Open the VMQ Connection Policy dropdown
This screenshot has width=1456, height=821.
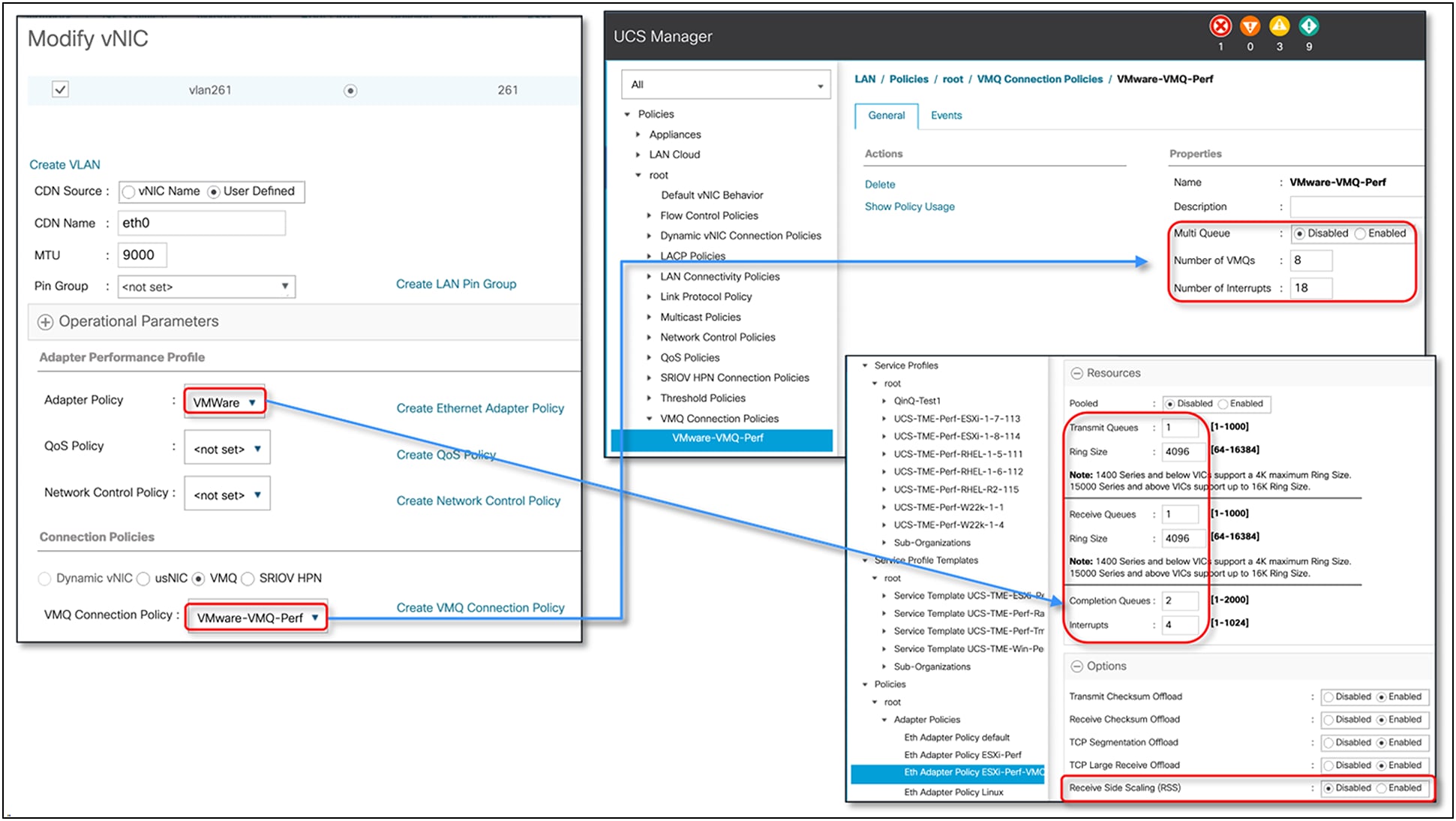click(257, 618)
